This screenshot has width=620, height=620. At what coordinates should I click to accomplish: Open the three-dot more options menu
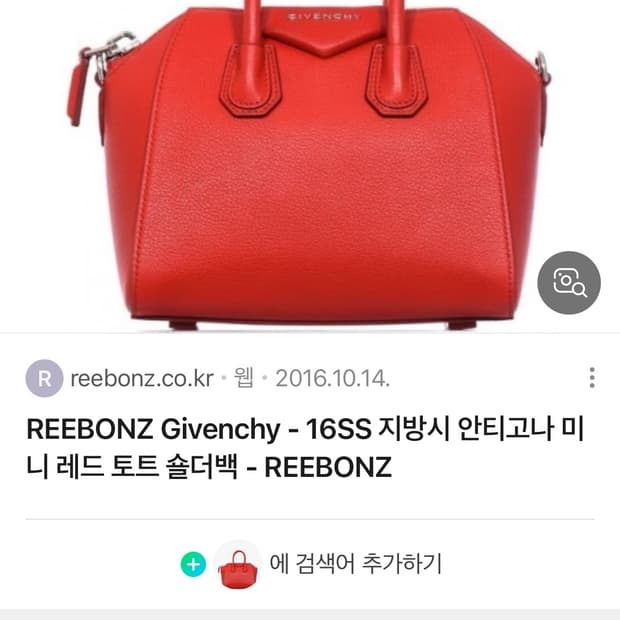(x=592, y=378)
